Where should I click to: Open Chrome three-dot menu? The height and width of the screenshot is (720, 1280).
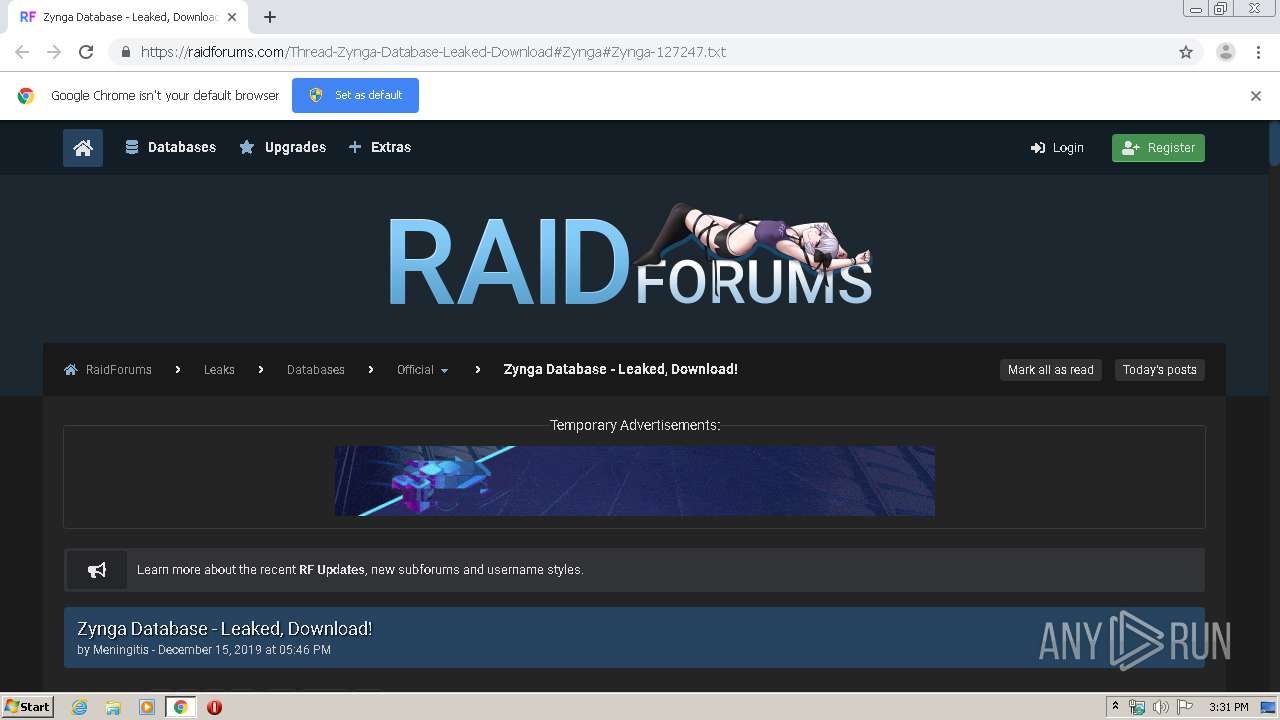[1258, 52]
